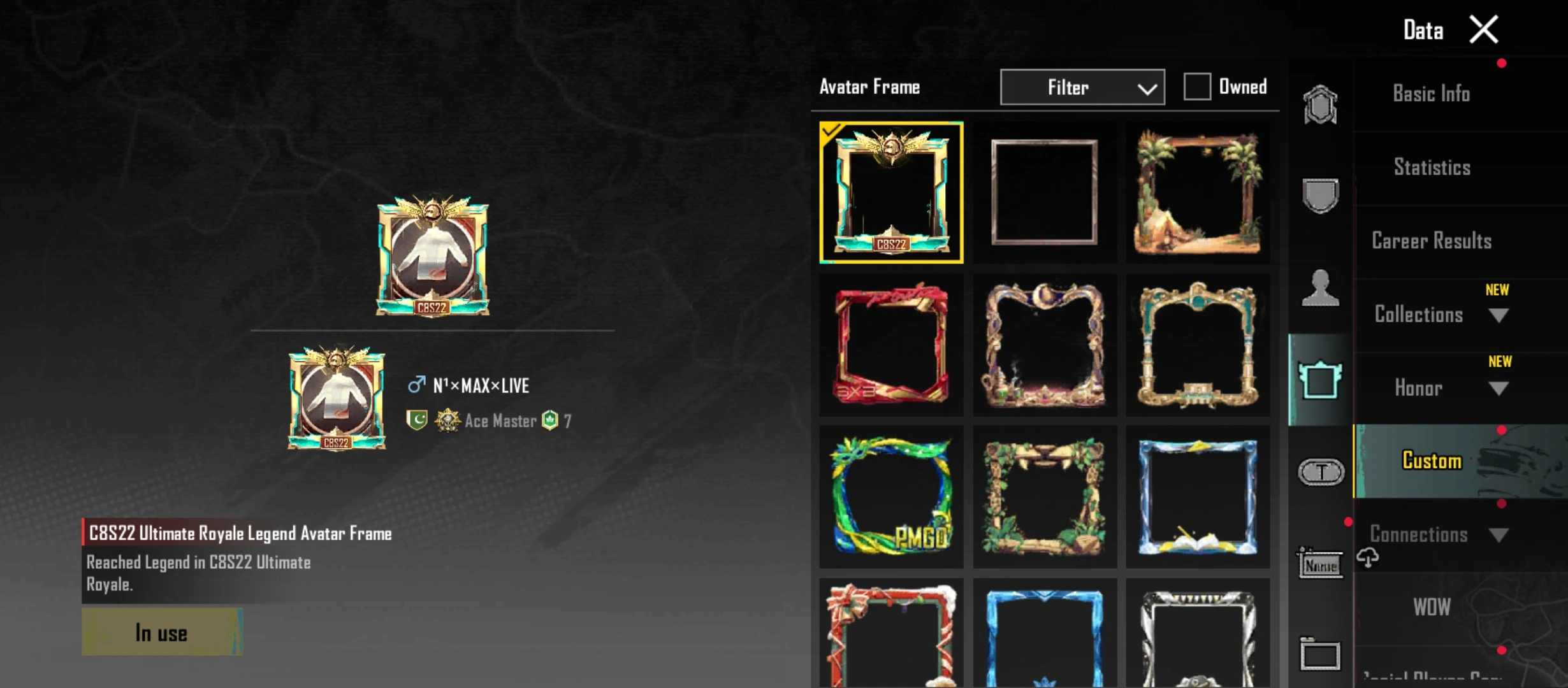Viewport: 1568px width, 688px height.
Task: Expand the Connections section arrow
Action: coord(1499,535)
